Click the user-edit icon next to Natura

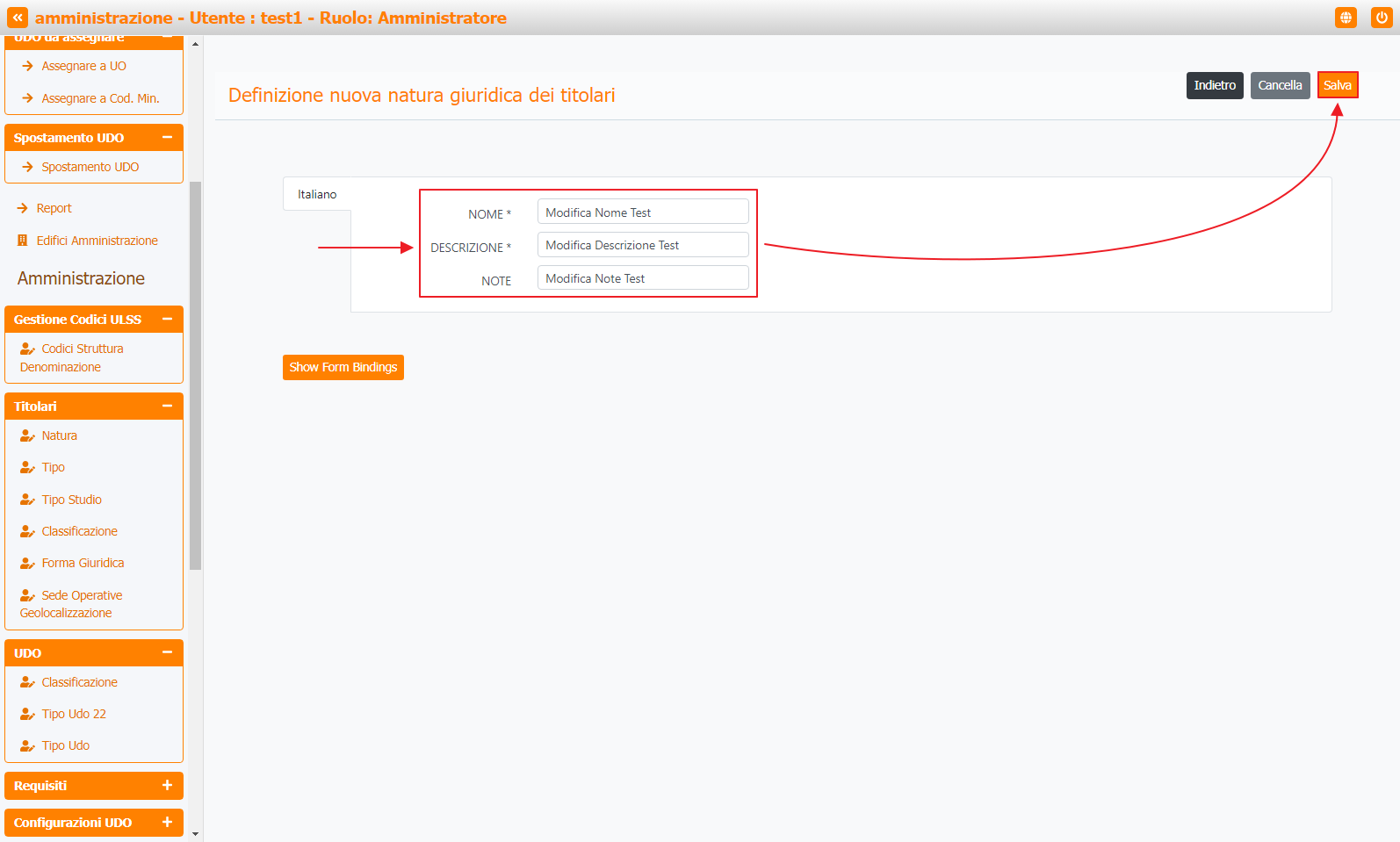tap(27, 435)
